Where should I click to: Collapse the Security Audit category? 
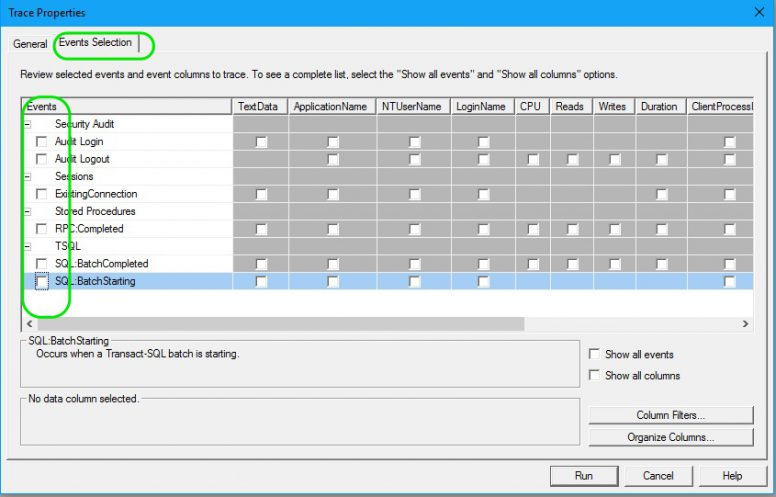[28, 124]
